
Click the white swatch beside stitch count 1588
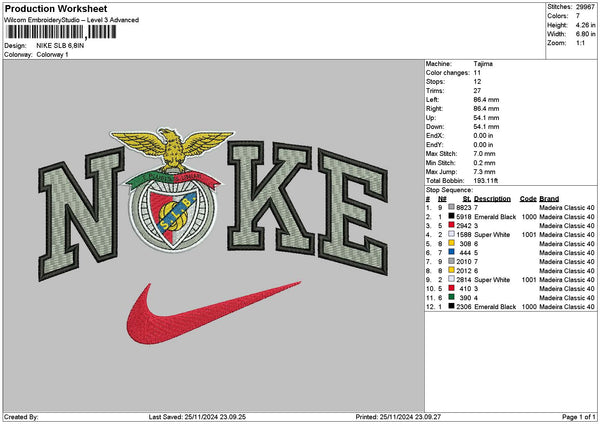pos(451,235)
